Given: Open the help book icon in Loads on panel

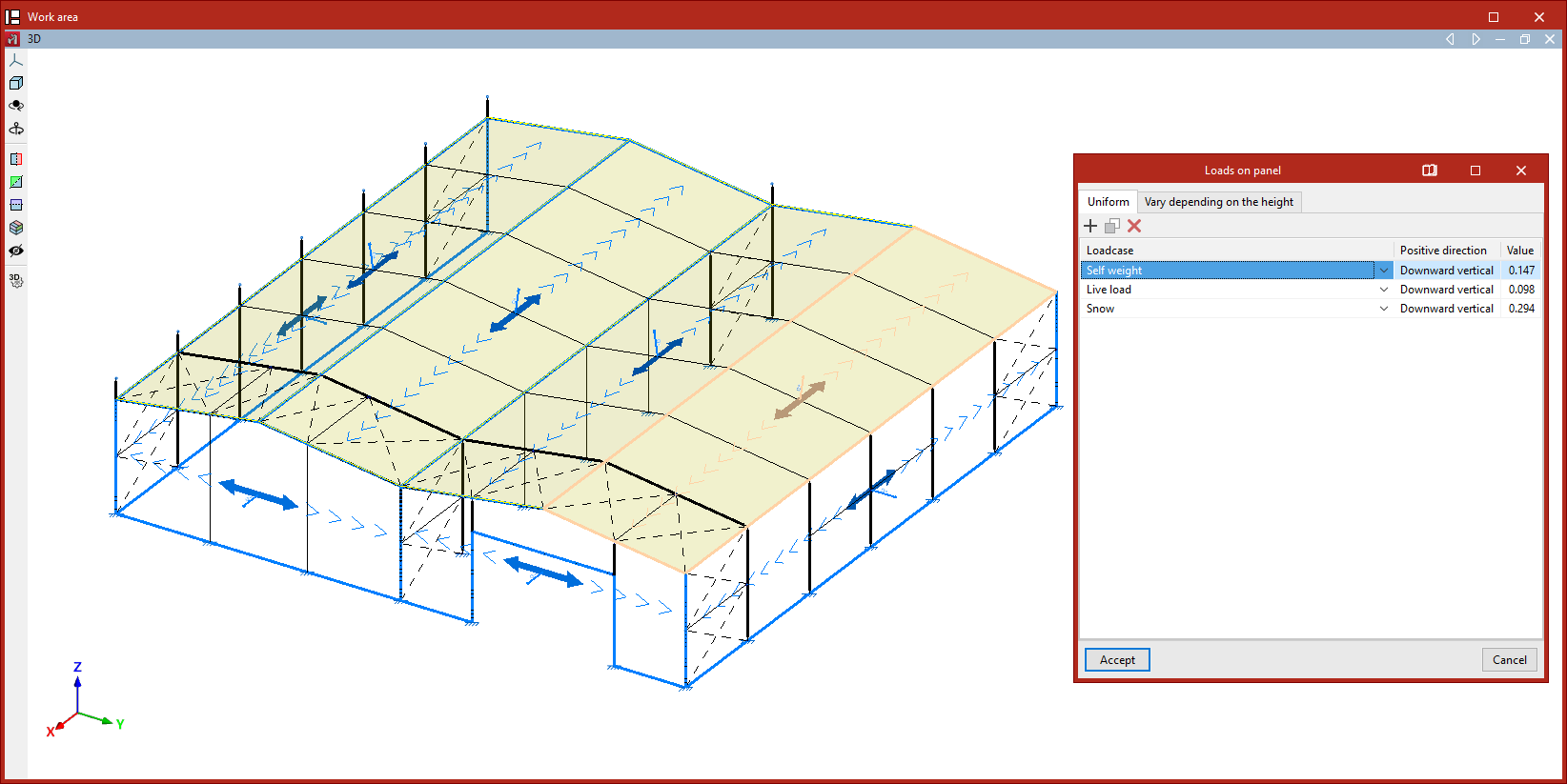Looking at the screenshot, I should 1430,171.
